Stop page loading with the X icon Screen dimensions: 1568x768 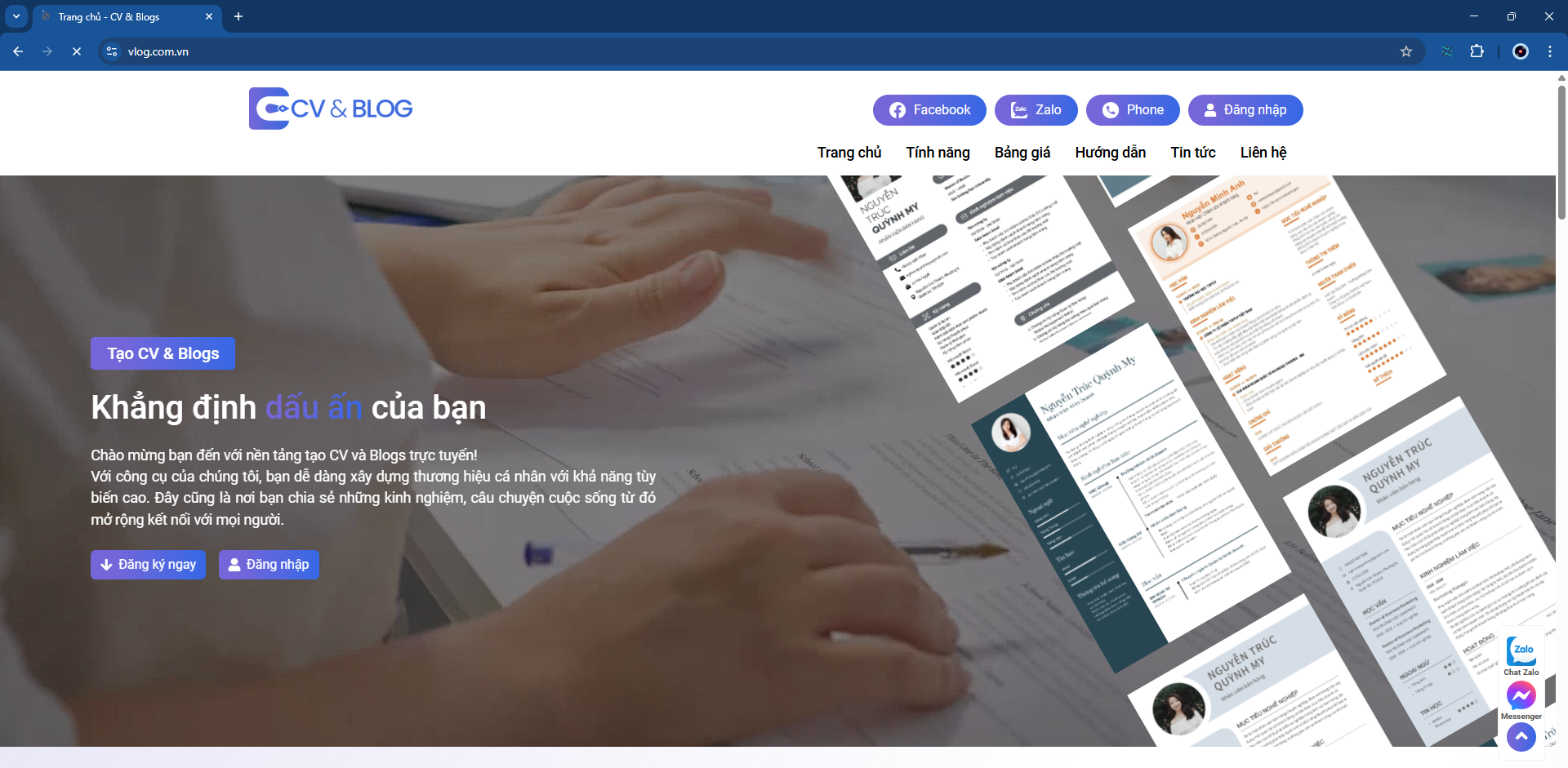77,51
